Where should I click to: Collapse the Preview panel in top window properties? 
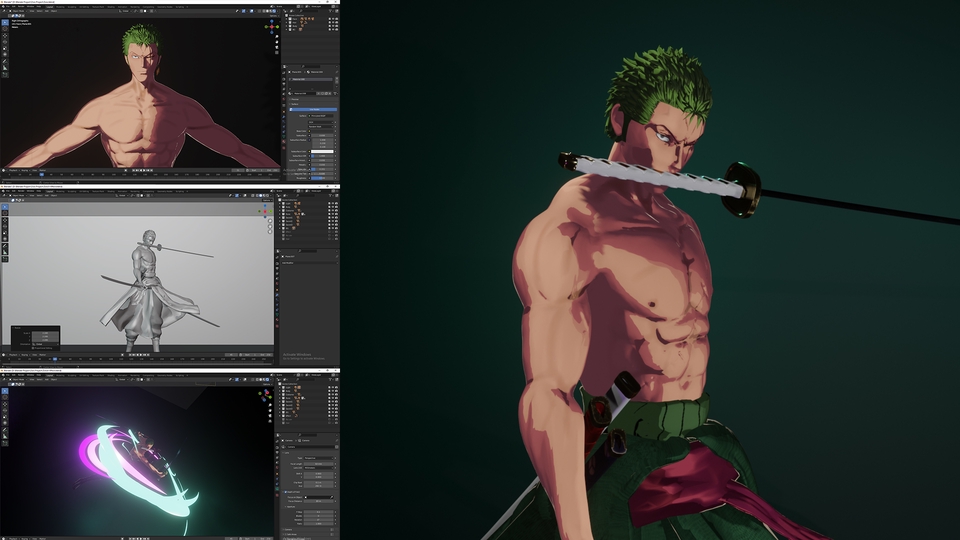coord(296,99)
